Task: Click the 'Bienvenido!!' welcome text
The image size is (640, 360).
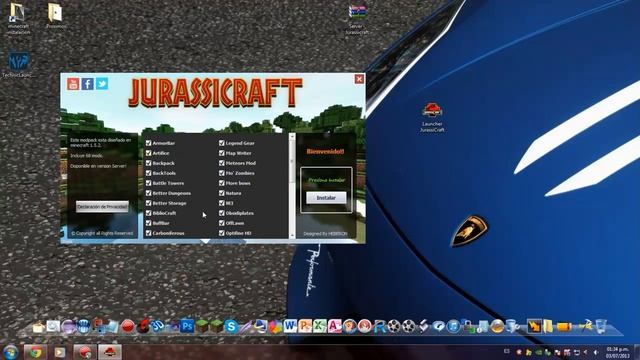Action: 325,151
